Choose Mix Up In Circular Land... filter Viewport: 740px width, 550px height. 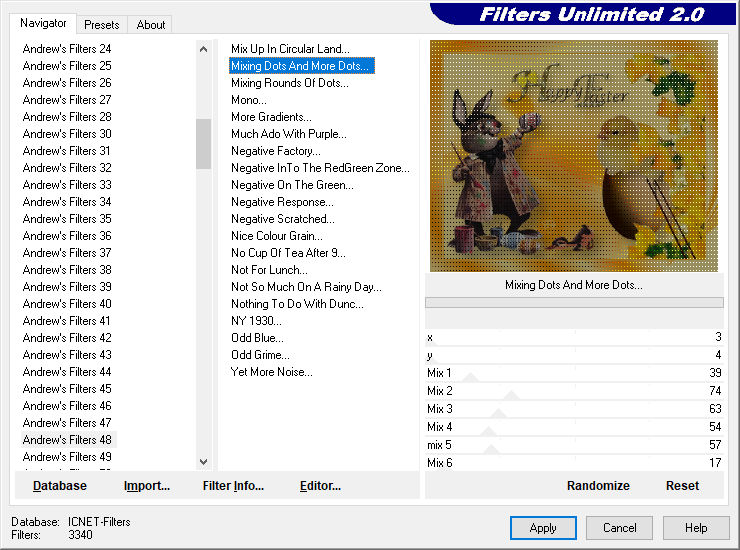(290, 49)
